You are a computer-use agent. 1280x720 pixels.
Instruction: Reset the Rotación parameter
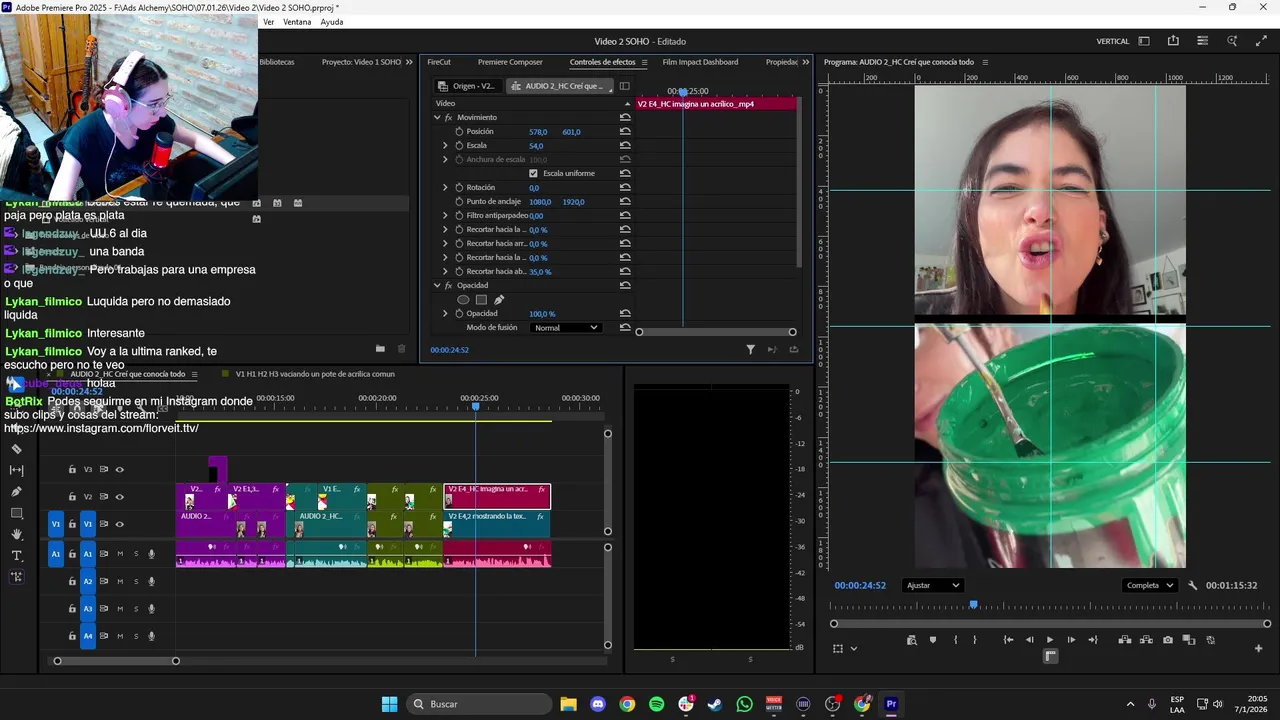click(x=625, y=187)
